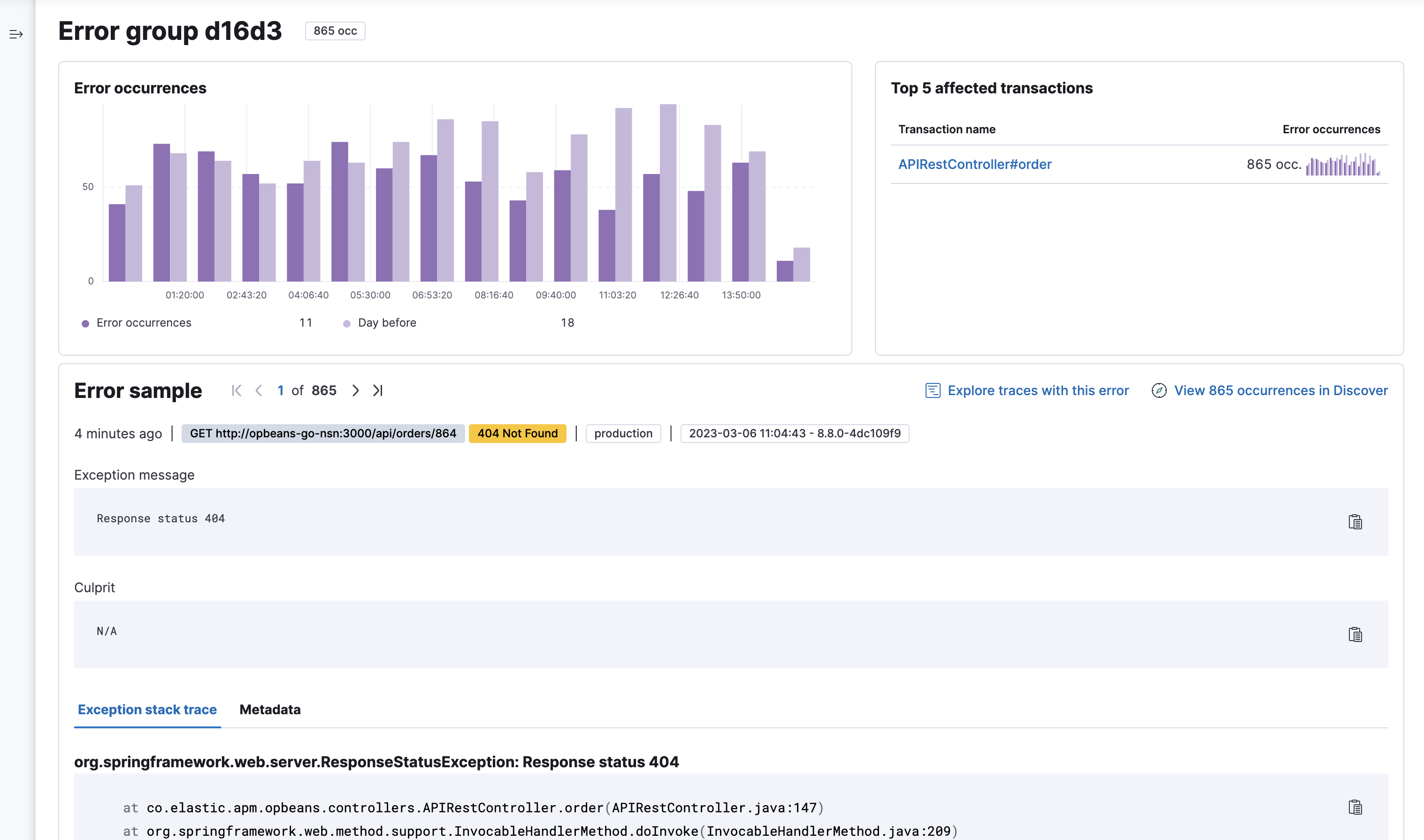Go to previous error sample
The width and height of the screenshot is (1424, 840).
pyautogui.click(x=259, y=390)
